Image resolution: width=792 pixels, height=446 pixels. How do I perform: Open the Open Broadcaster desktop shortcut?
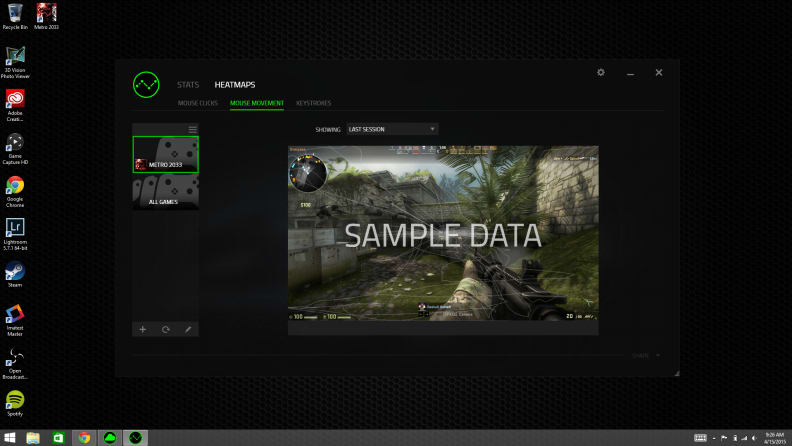[x=15, y=363]
